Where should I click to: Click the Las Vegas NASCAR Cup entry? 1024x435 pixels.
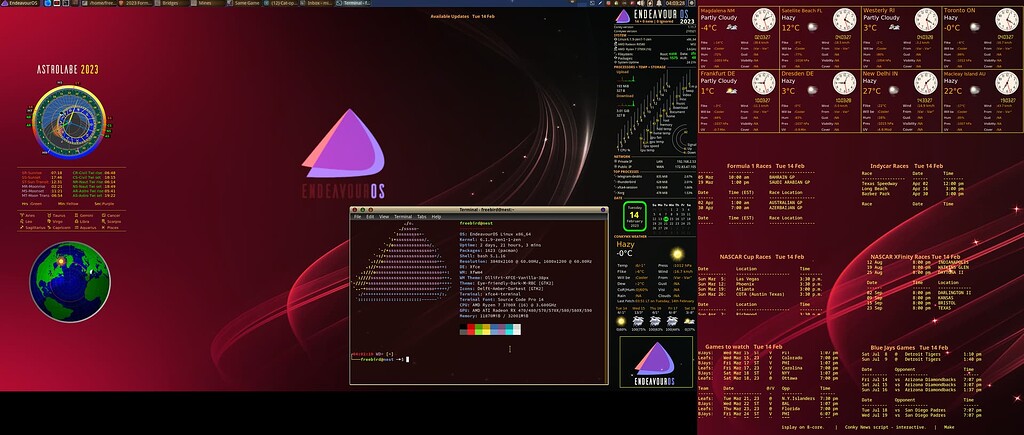click(x=748, y=279)
